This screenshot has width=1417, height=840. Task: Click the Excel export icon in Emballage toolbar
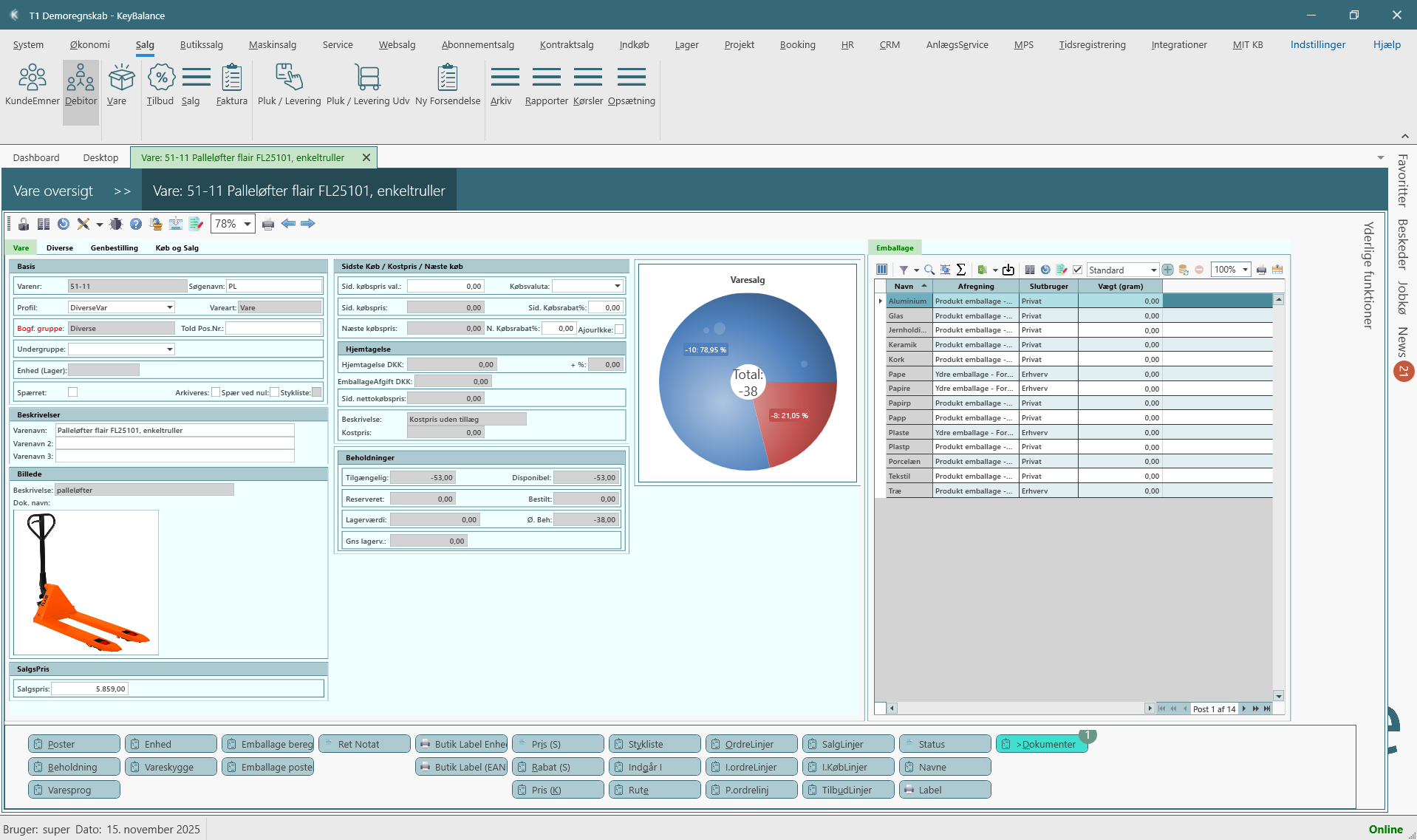982,270
